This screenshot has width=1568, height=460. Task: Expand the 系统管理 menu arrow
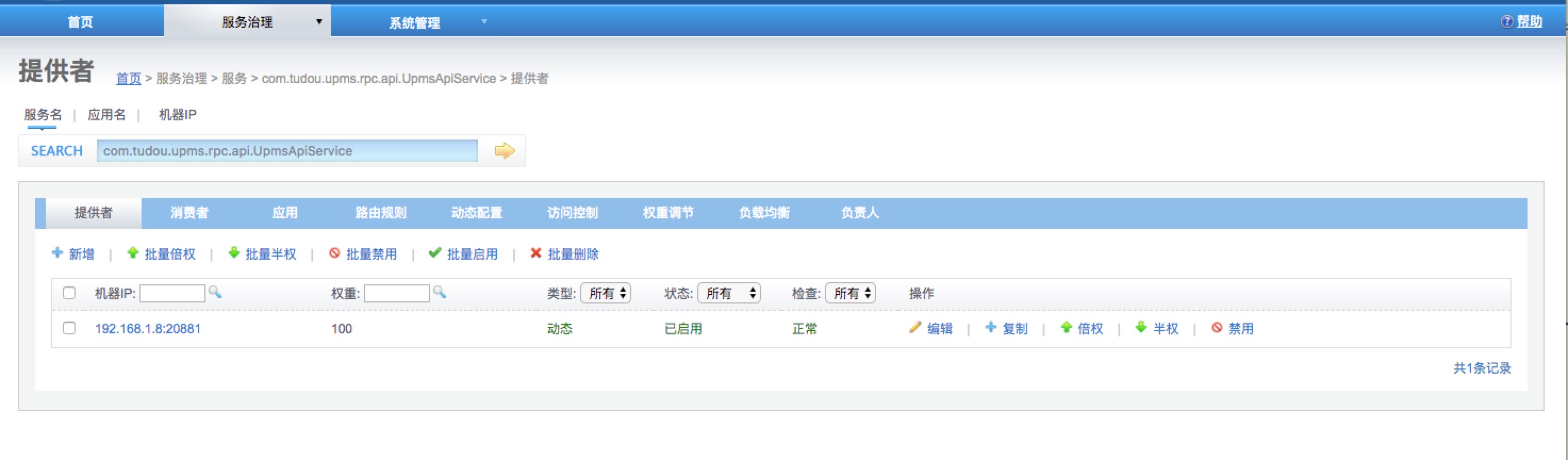484,22
